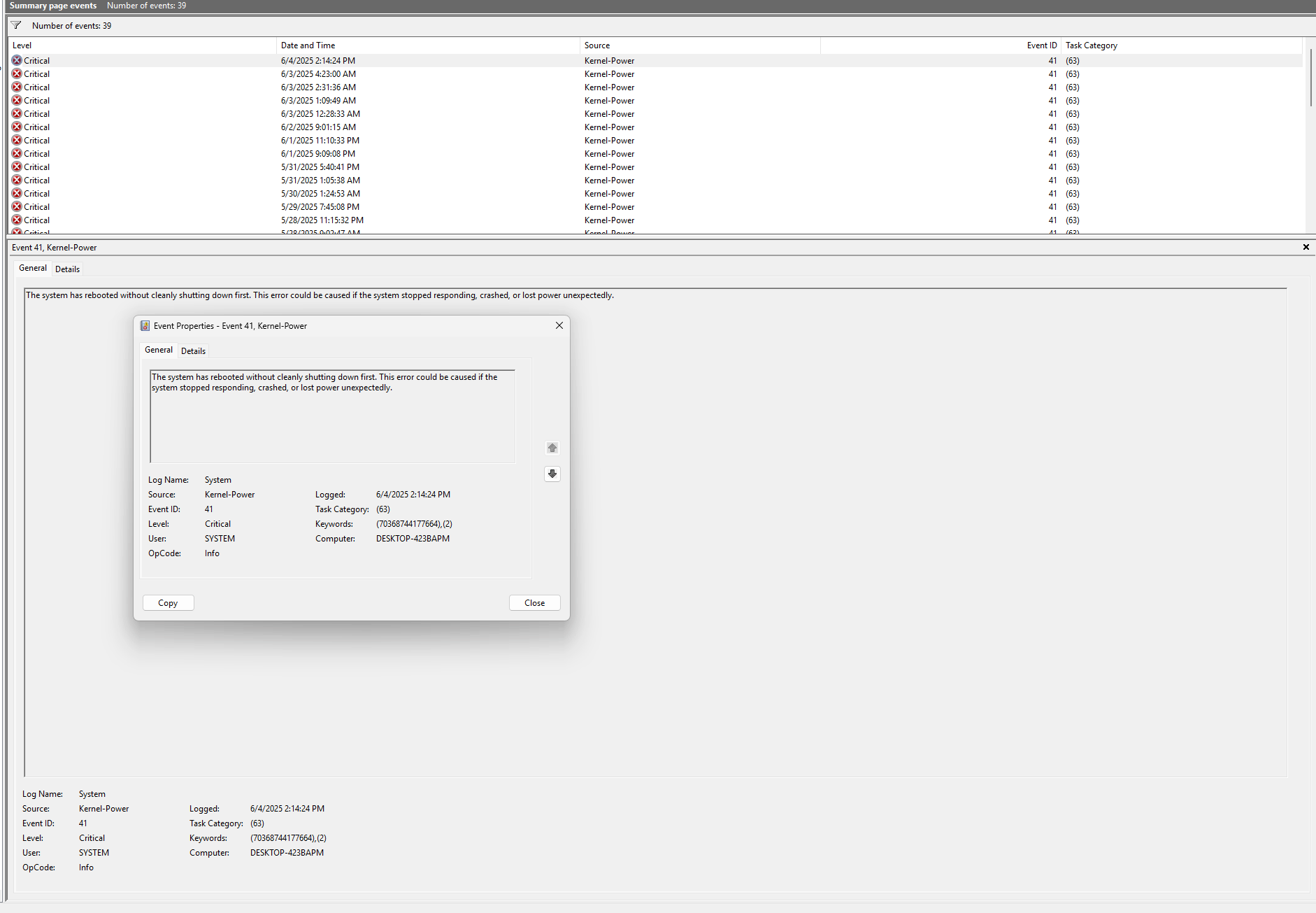Sort by Date and Time column header
Image resolution: width=1316 pixels, height=913 pixels.
428,45
